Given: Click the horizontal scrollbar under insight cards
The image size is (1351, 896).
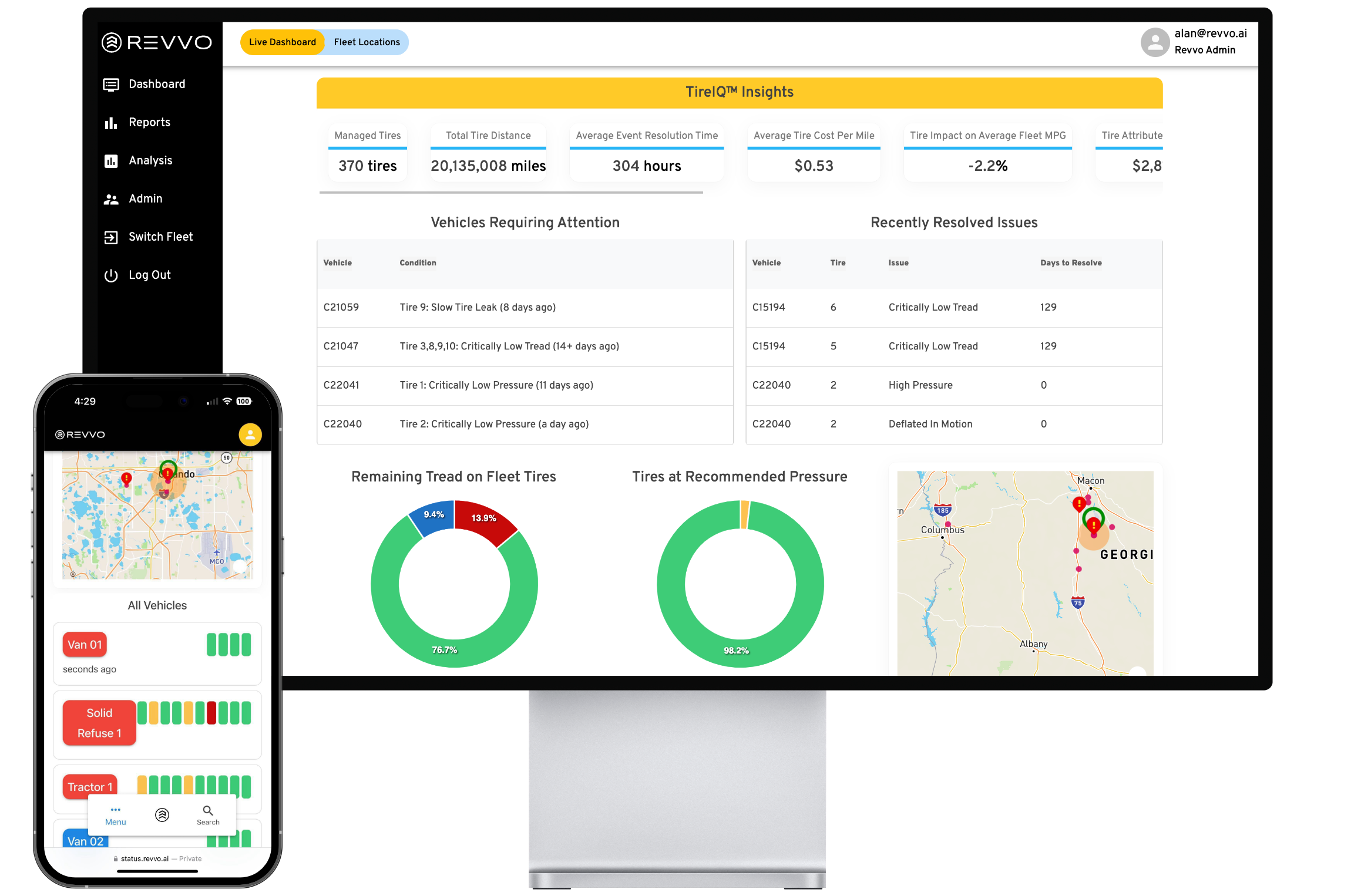Looking at the screenshot, I should (x=511, y=193).
